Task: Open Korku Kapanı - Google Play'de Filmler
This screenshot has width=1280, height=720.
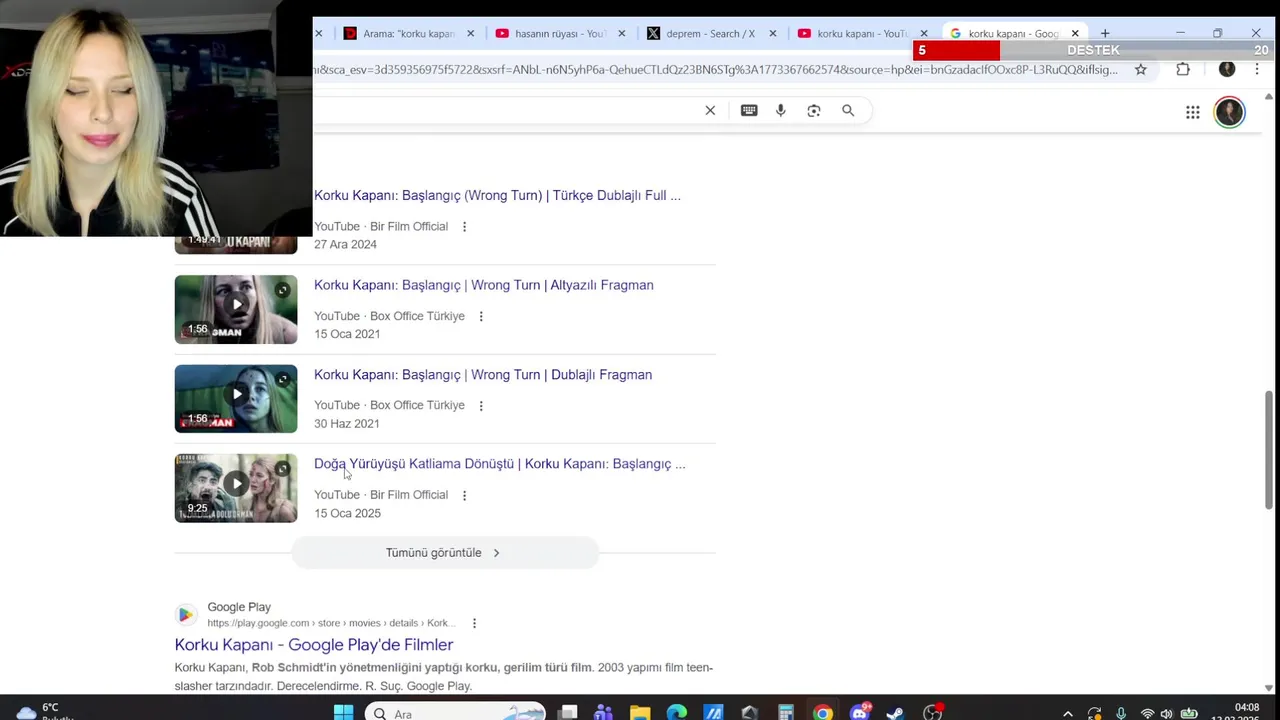Action: click(x=314, y=645)
